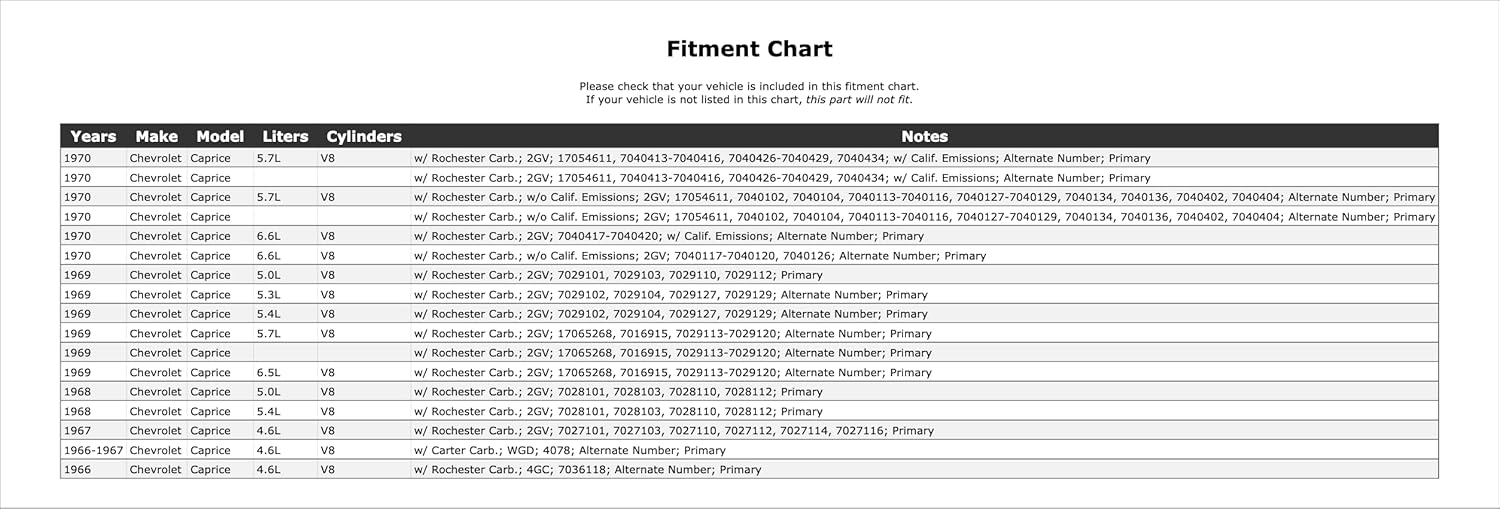Click the Notes column header
The width and height of the screenshot is (1500, 509).
(x=924, y=137)
